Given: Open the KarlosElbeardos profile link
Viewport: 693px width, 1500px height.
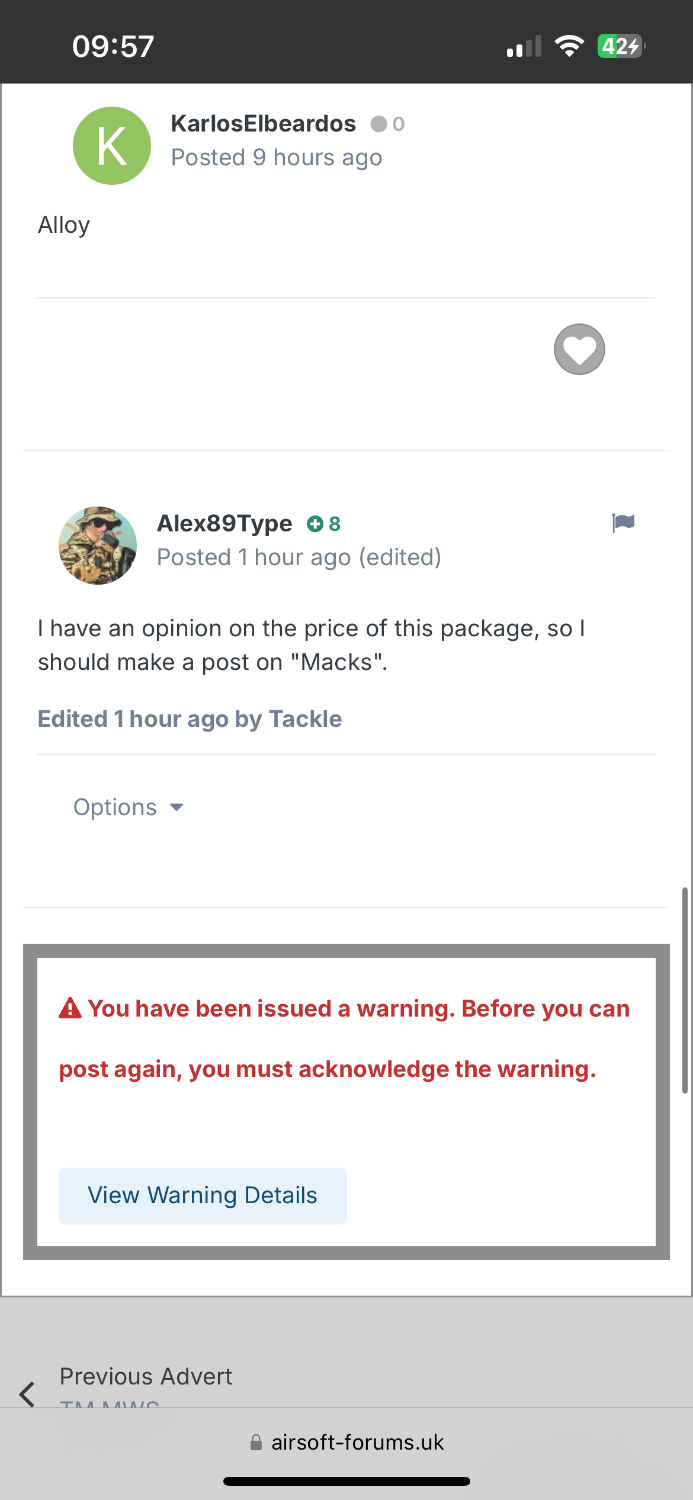Looking at the screenshot, I should point(263,124).
